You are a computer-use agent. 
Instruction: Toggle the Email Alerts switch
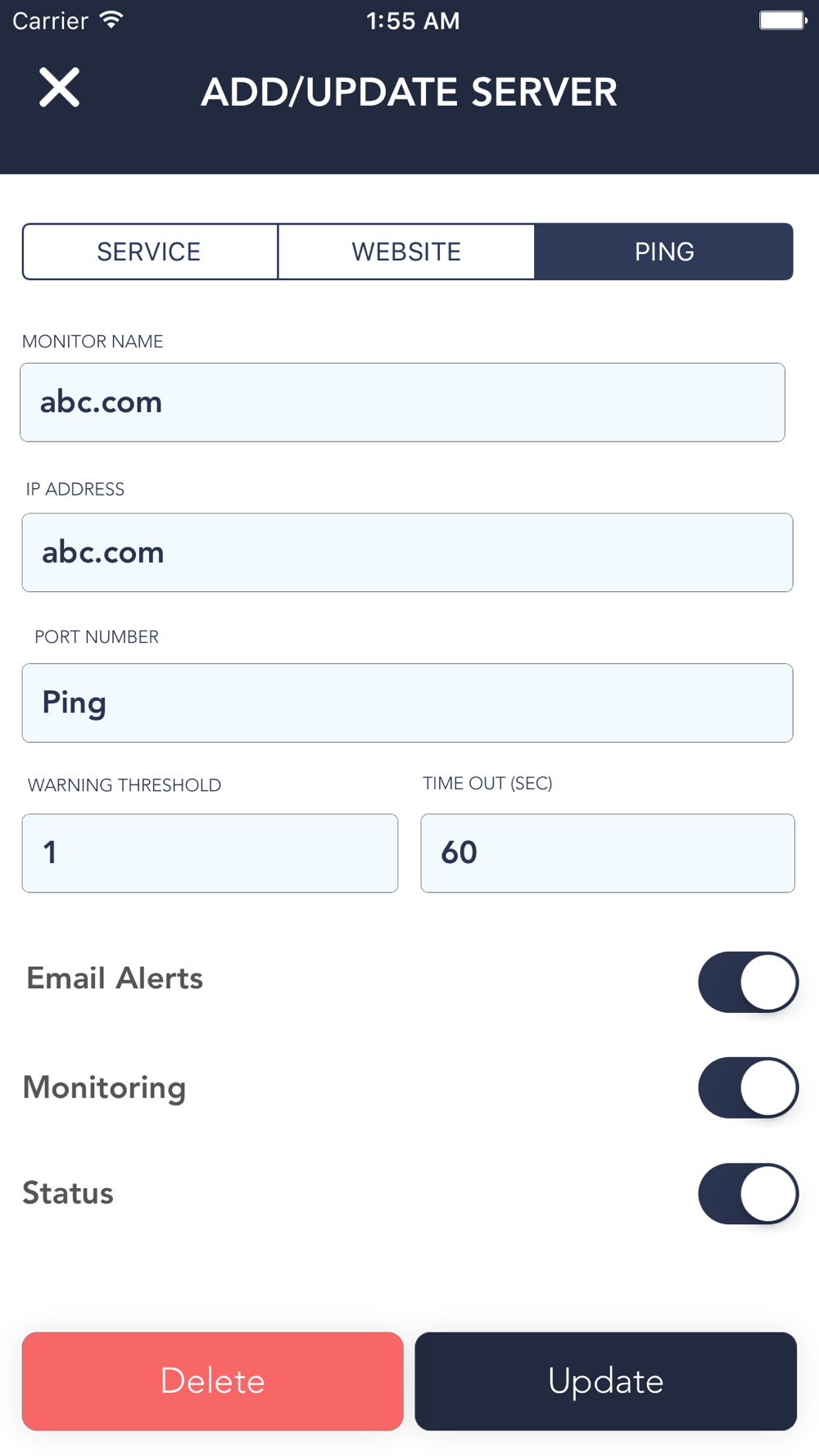click(748, 982)
